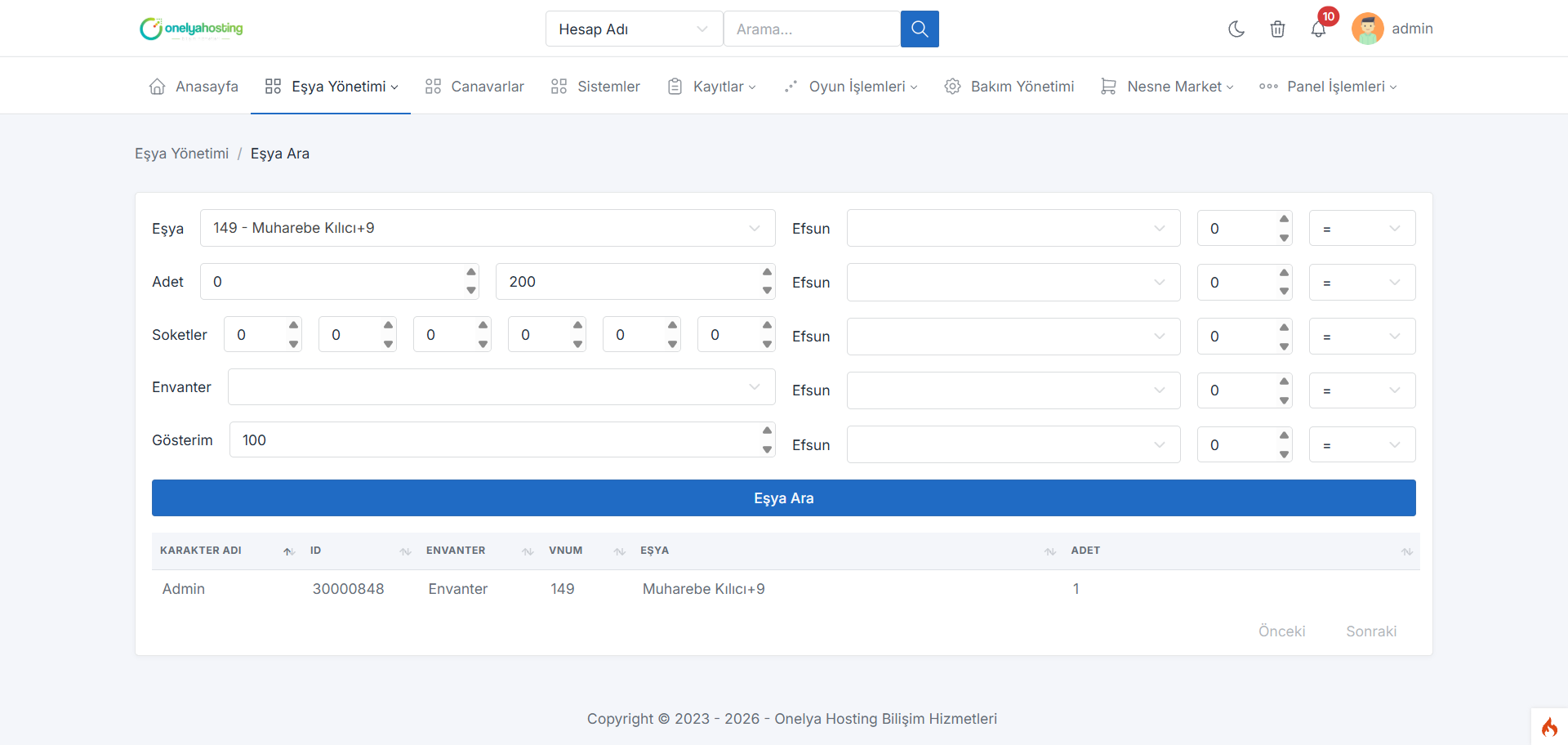This screenshot has width=1568, height=745.
Task: Increase the Adet minimum value stepper
Action: pos(471,272)
